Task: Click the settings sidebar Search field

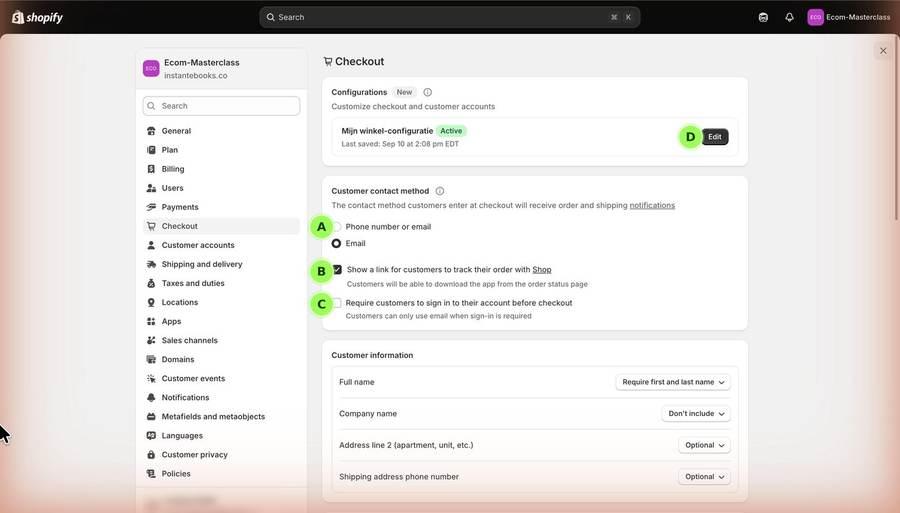Action: [221, 106]
